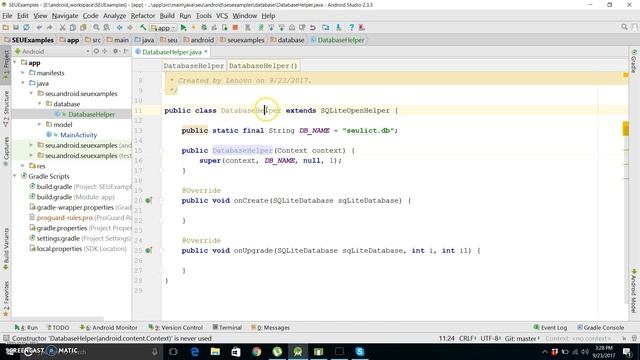The width and height of the screenshot is (640, 360).
Task: Open the Navigate menu
Action: pyautogui.click(x=65, y=16)
